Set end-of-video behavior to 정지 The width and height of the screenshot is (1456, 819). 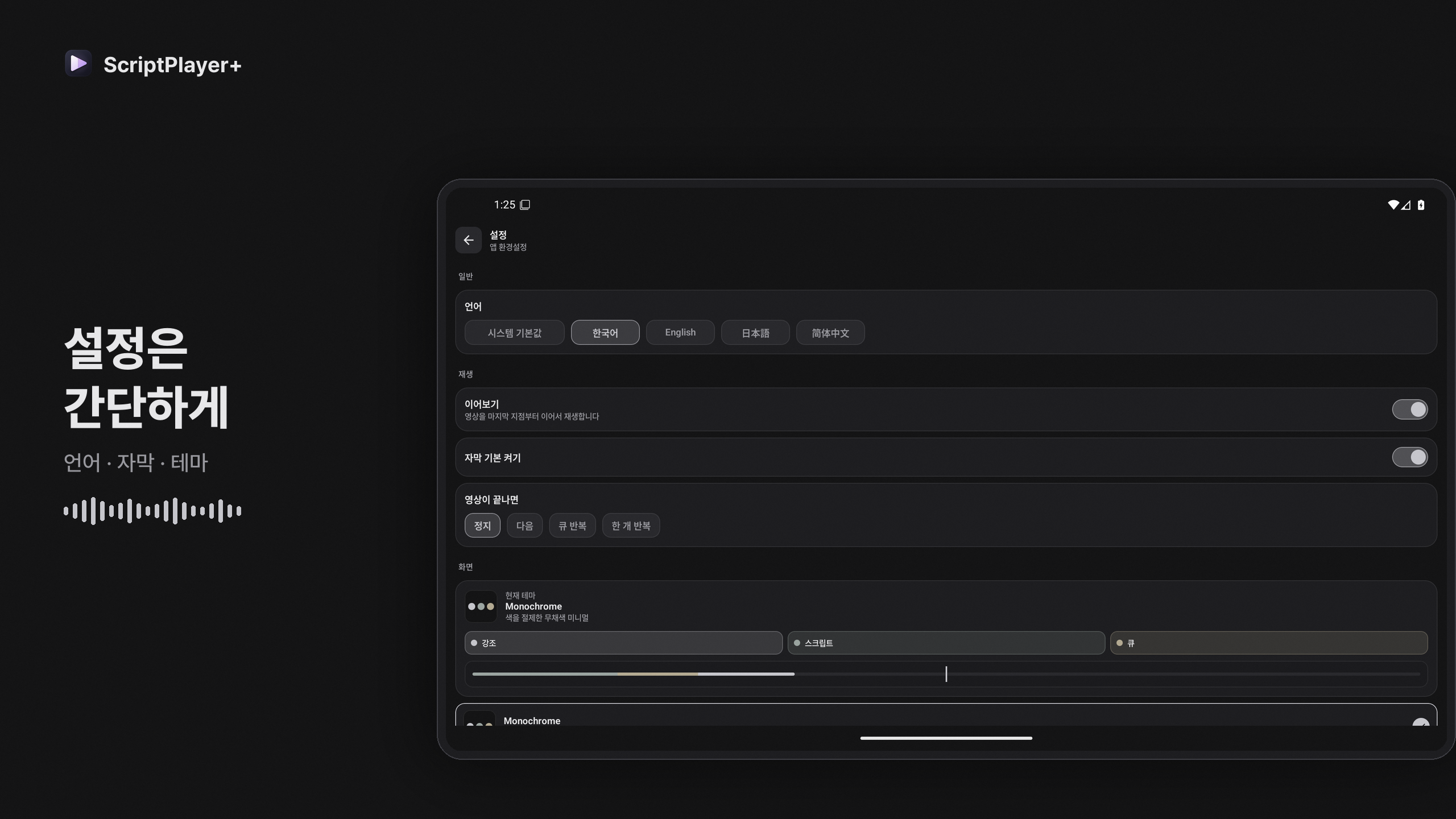[x=482, y=526]
